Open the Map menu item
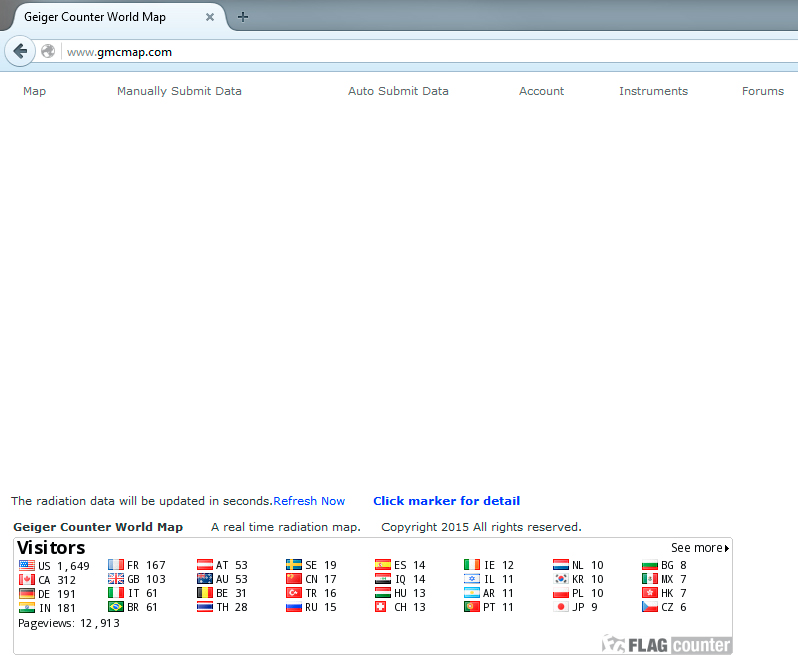The width and height of the screenshot is (798, 670). point(35,91)
